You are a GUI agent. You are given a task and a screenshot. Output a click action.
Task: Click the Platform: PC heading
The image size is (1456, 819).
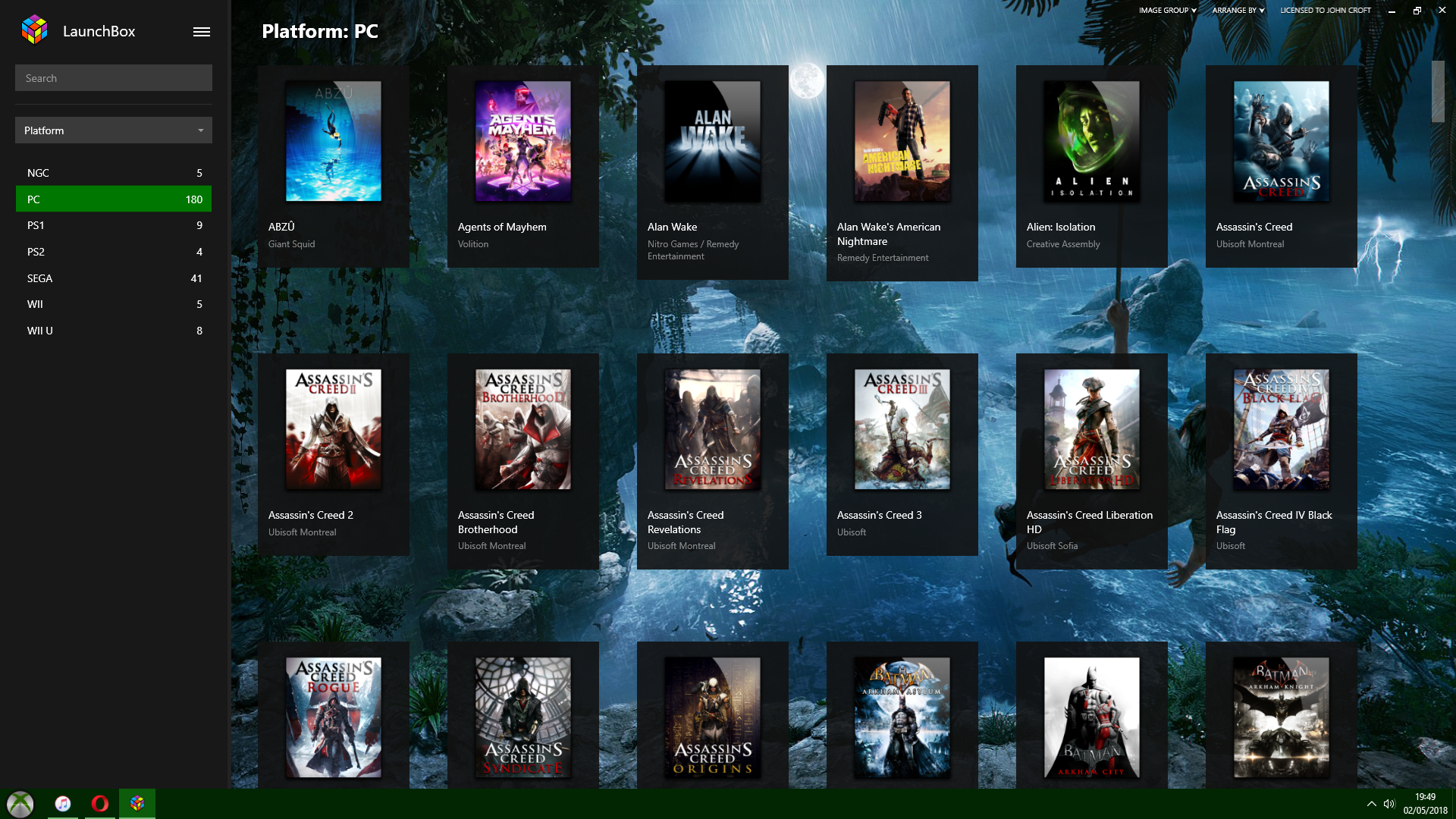point(320,31)
